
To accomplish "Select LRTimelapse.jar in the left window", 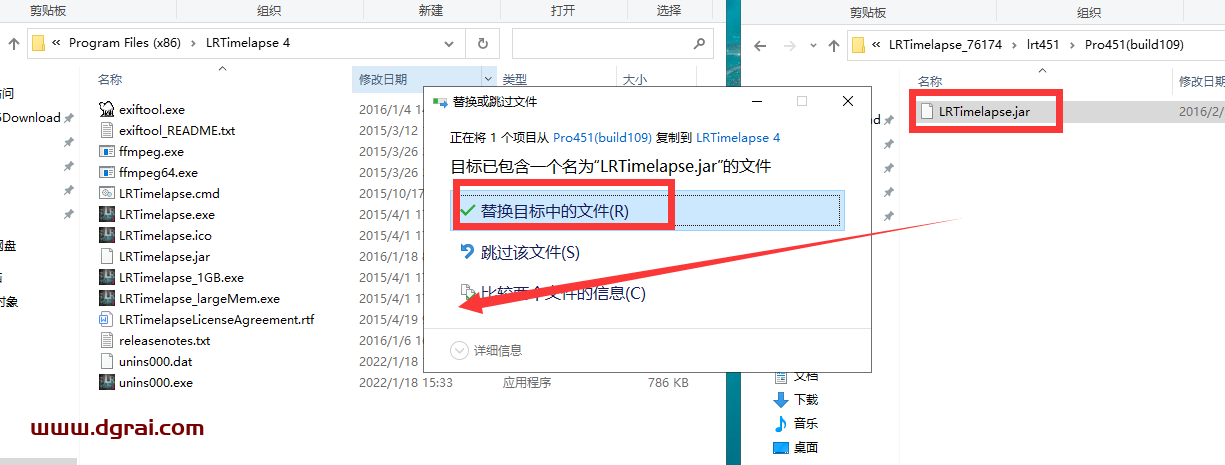I will tap(164, 256).
